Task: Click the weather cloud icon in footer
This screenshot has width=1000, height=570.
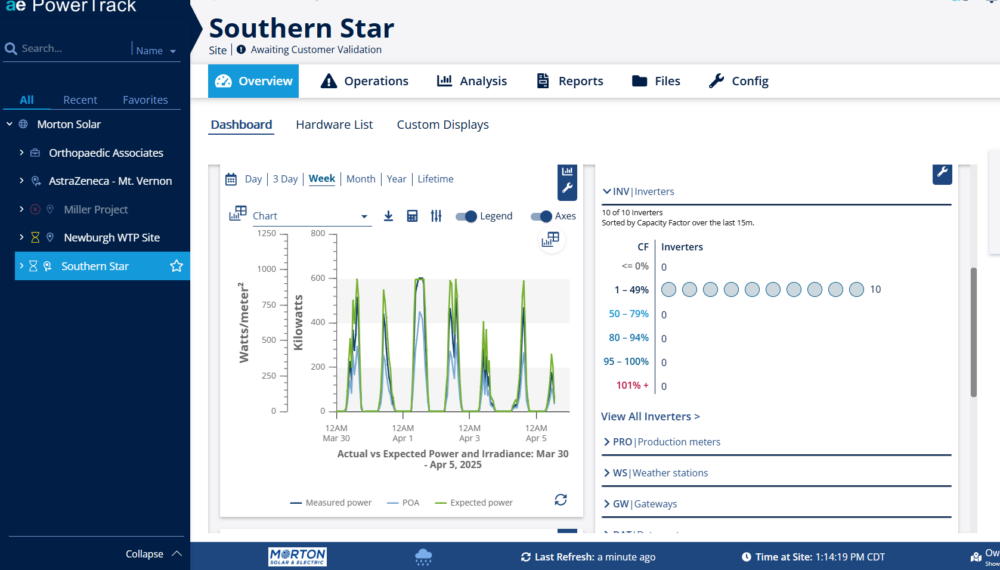Action: (x=423, y=557)
